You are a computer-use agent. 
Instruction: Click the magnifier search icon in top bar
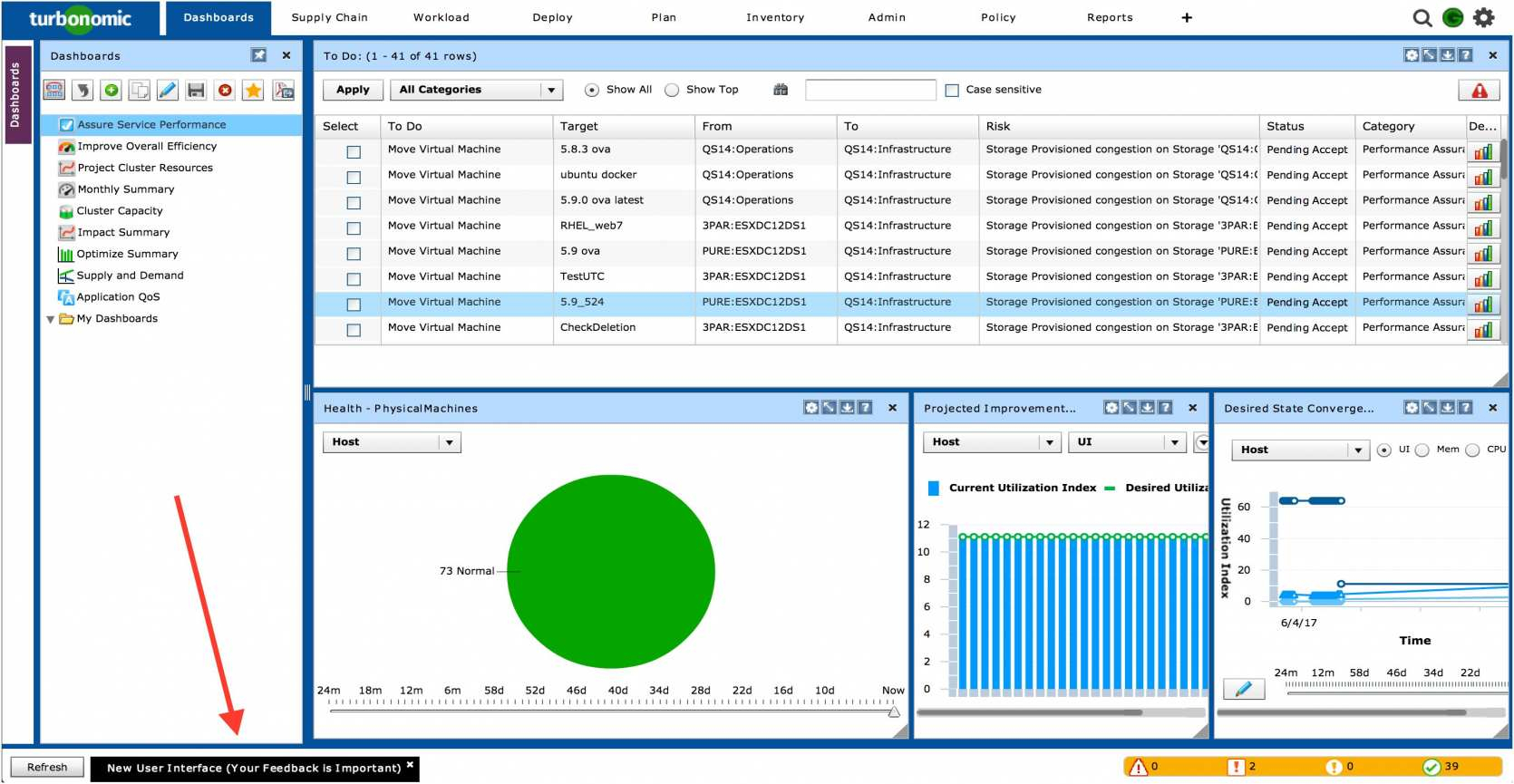pyautogui.click(x=1422, y=17)
